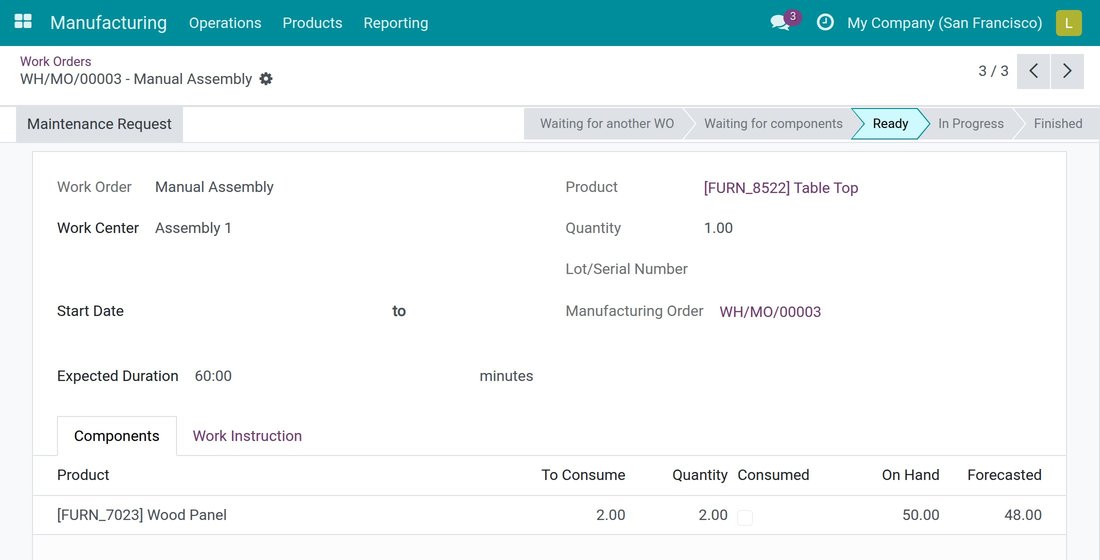Sort by the Quantity column header
The image size is (1100, 560).
coord(699,475)
